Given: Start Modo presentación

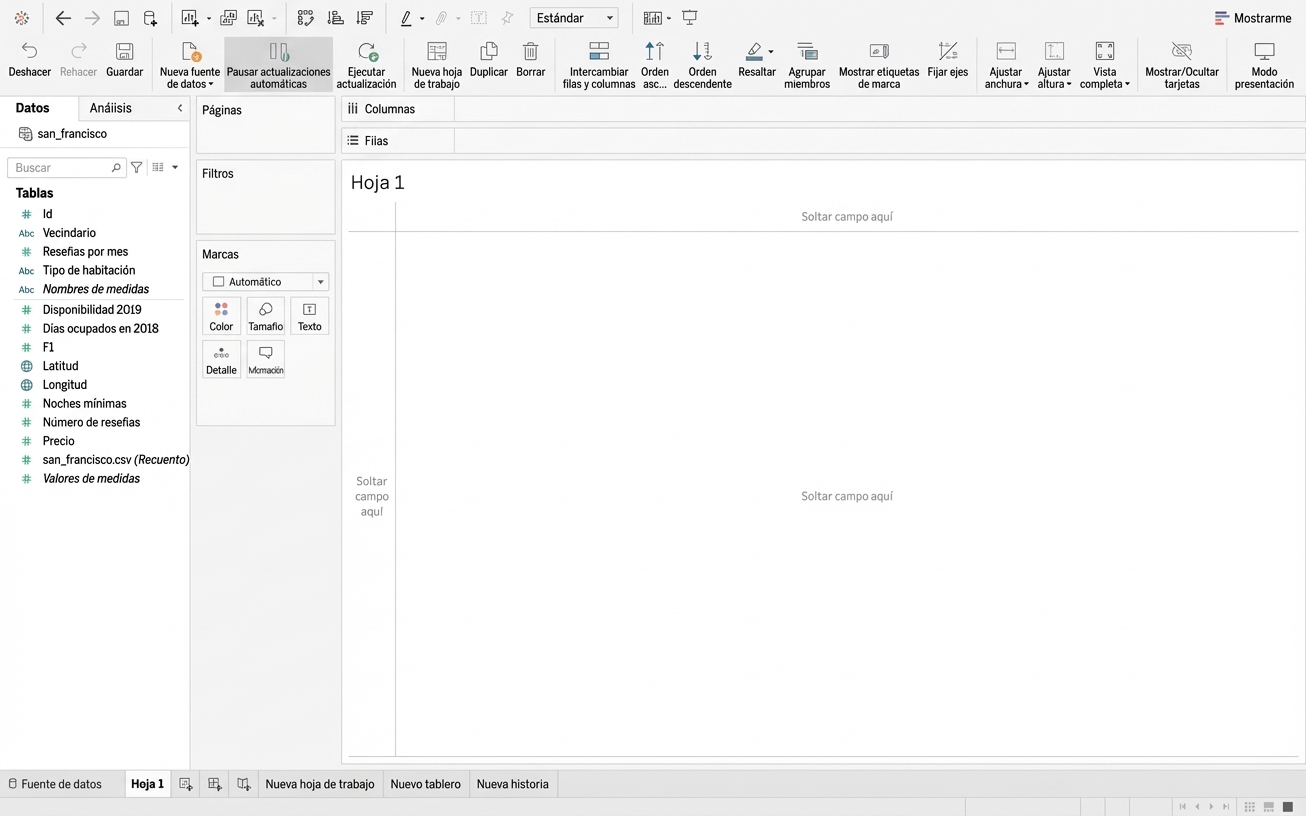Looking at the screenshot, I should point(1263,52).
